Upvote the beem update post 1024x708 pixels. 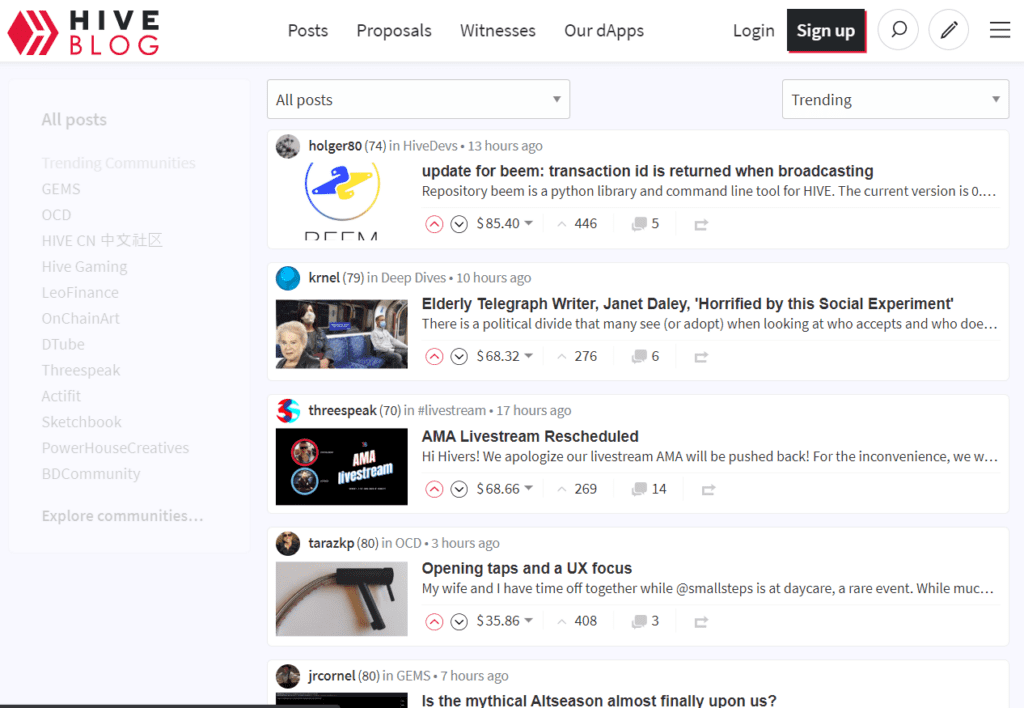coord(434,224)
